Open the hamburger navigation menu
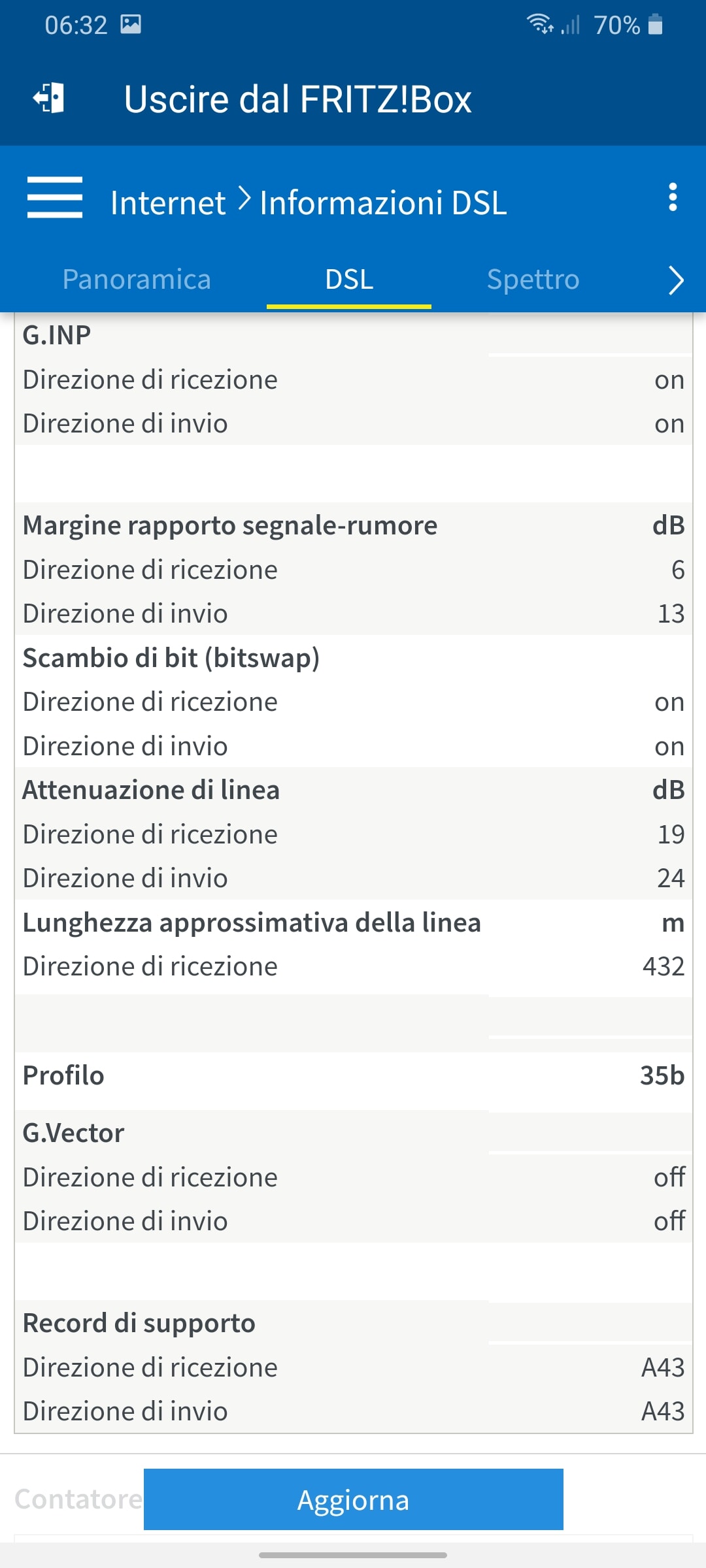 point(55,197)
